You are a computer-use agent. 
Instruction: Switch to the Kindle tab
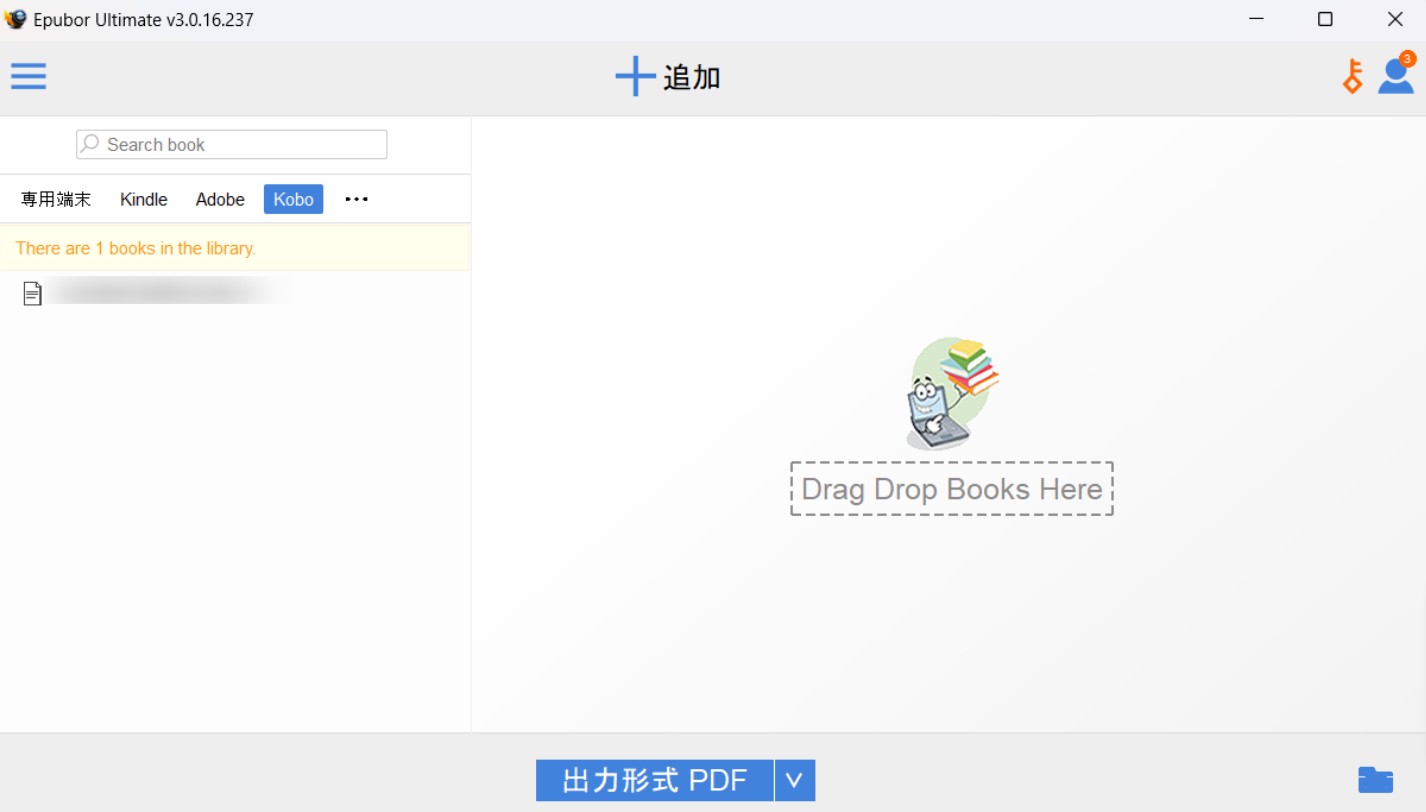coord(144,199)
